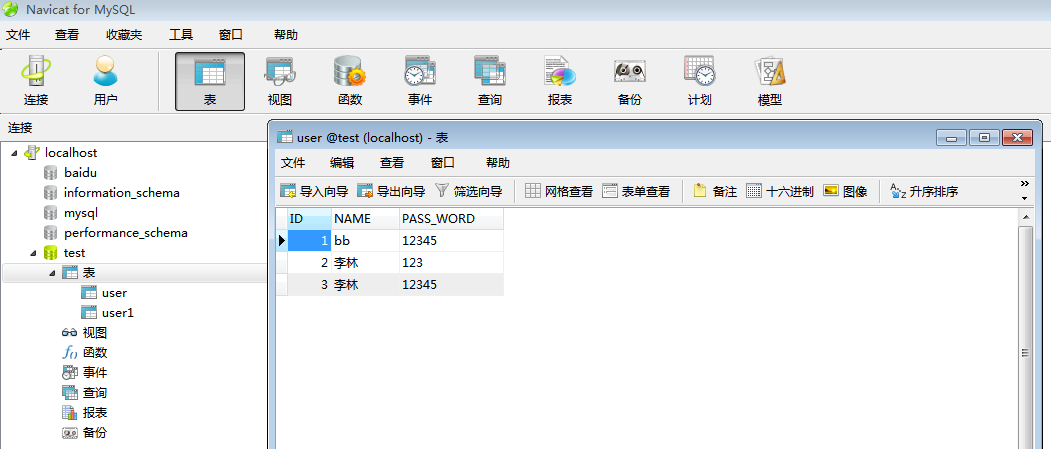The width and height of the screenshot is (1051, 449).
Task: Select the test database in tree
Action: (x=74, y=253)
